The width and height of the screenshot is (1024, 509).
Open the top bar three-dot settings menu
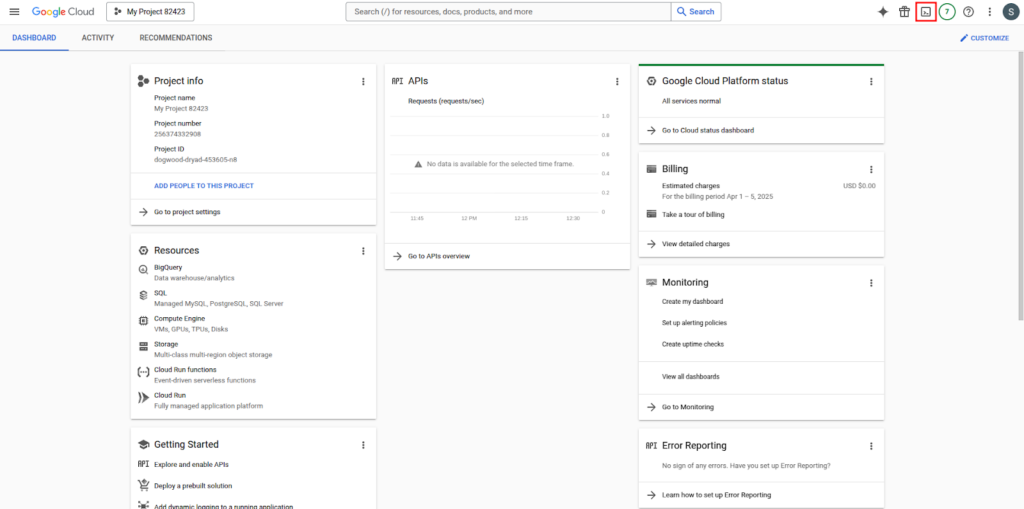tap(989, 12)
